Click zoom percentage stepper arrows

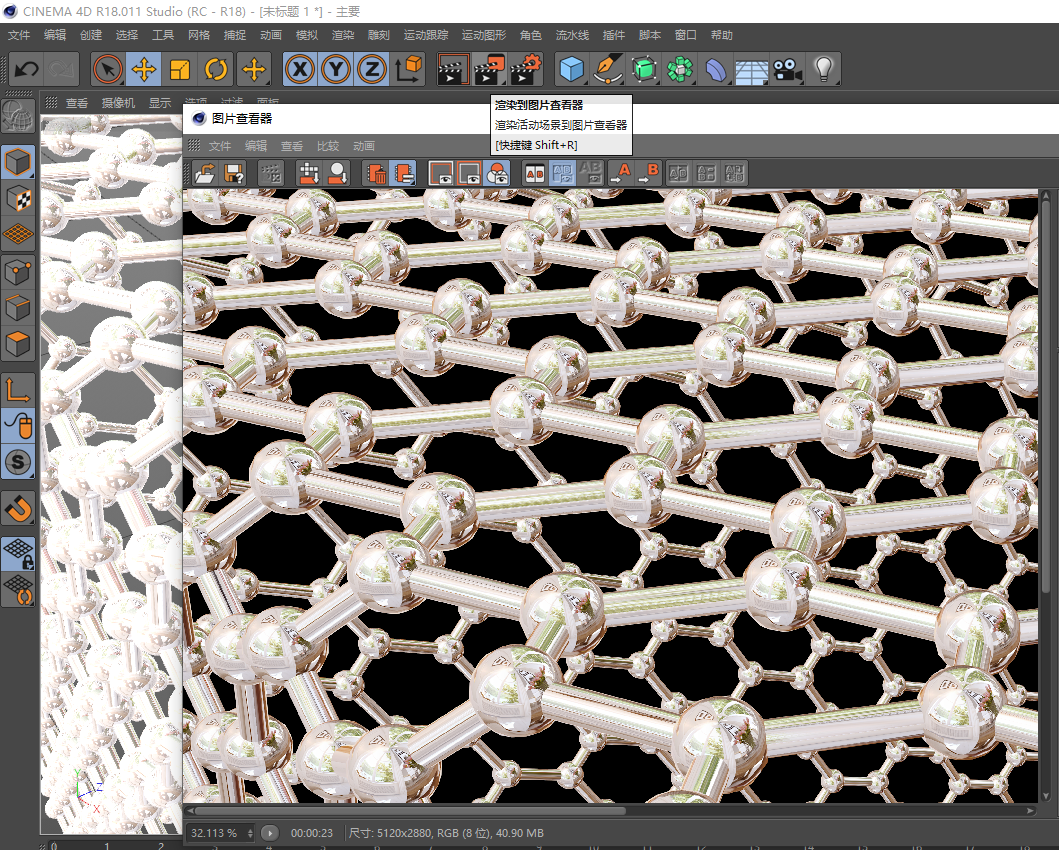tap(251, 833)
